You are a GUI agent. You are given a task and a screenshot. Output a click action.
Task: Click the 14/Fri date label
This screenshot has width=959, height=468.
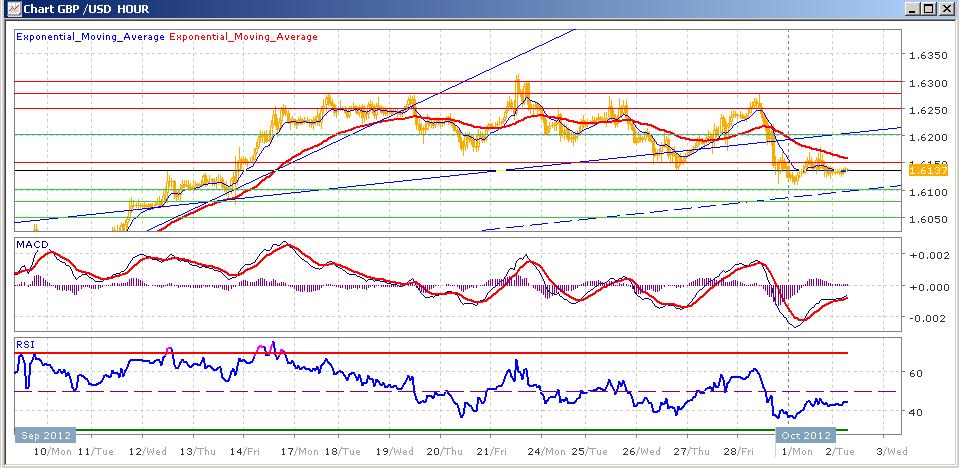(x=246, y=451)
